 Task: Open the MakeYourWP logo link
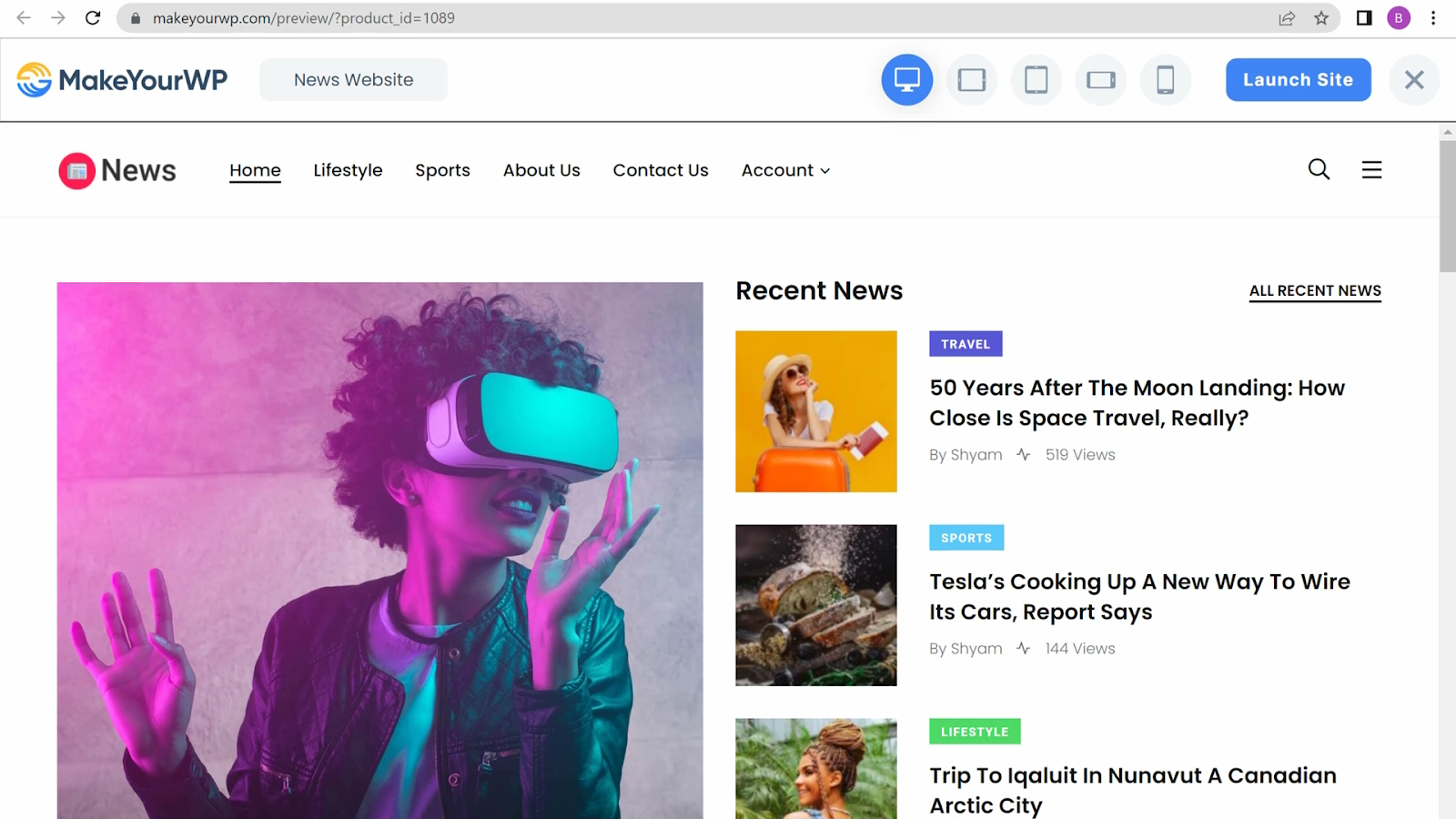(x=122, y=80)
